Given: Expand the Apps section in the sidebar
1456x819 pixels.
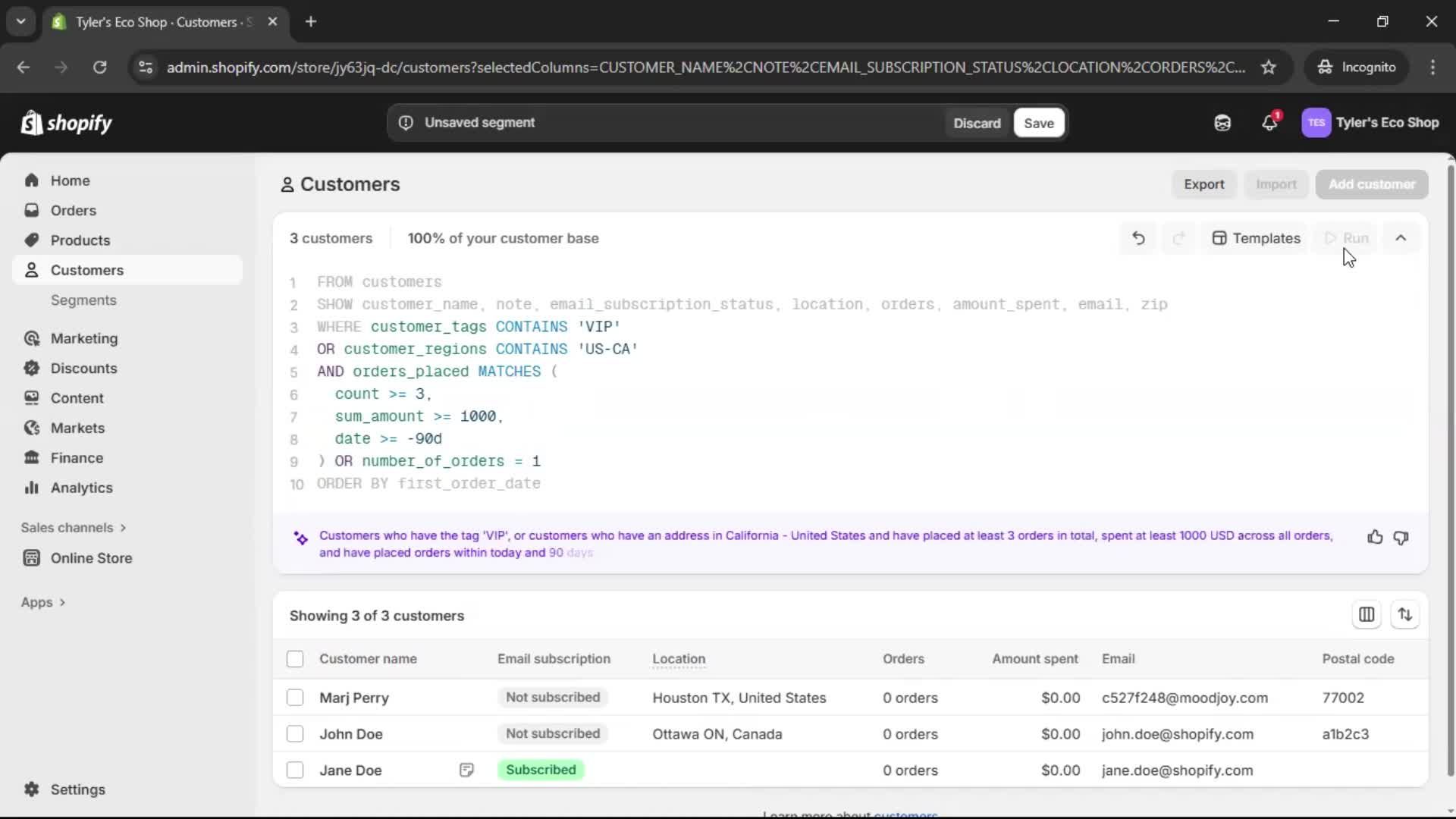Looking at the screenshot, I should click(x=43, y=601).
